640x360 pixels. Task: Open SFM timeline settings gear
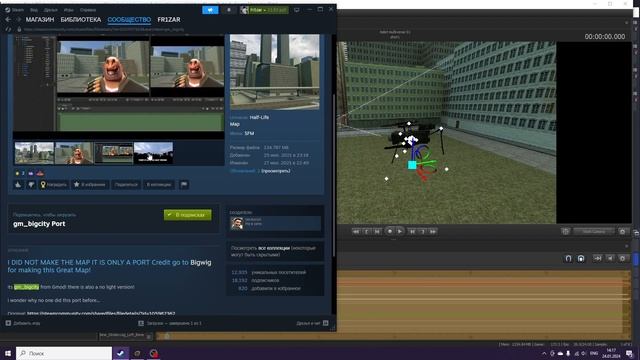click(622, 258)
